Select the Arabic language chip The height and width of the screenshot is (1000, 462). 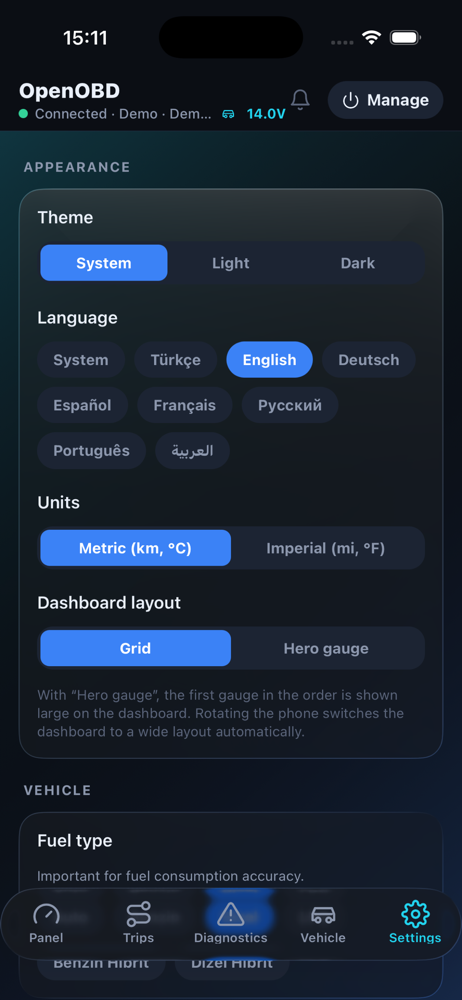(x=192, y=450)
